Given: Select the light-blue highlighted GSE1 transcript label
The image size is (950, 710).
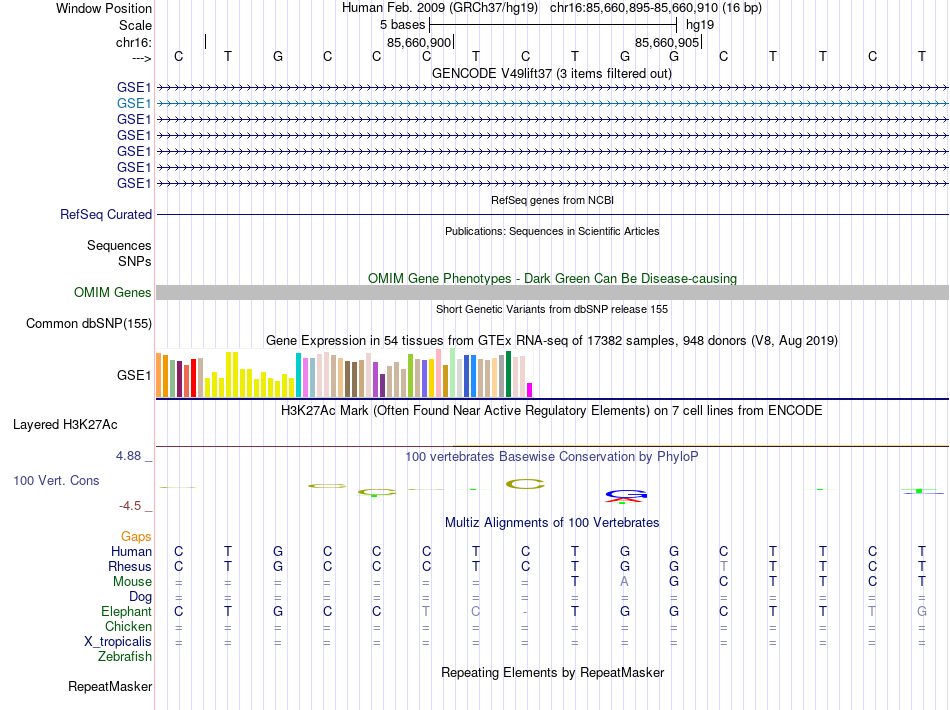Looking at the screenshot, I should click(x=134, y=104).
